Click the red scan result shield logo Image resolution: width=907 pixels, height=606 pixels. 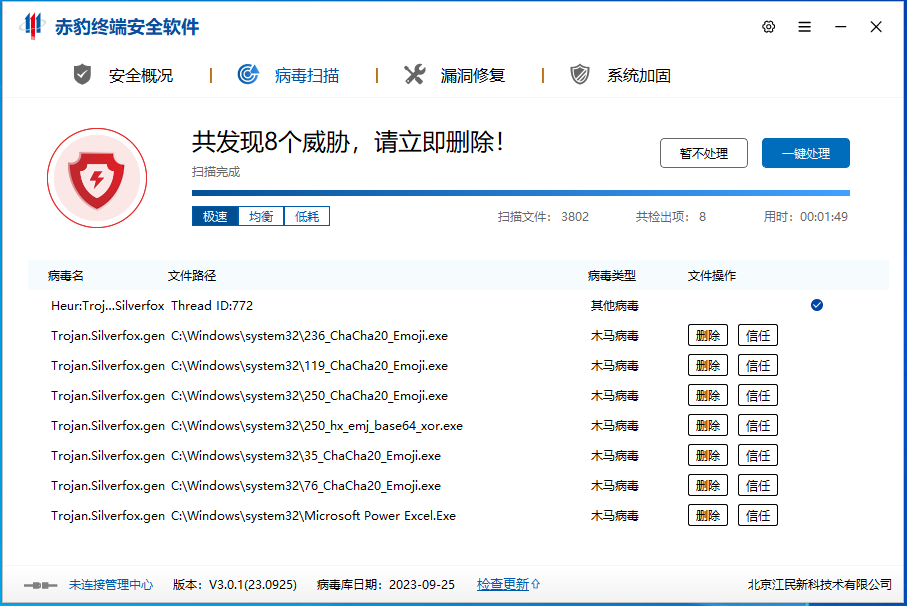pos(97,176)
